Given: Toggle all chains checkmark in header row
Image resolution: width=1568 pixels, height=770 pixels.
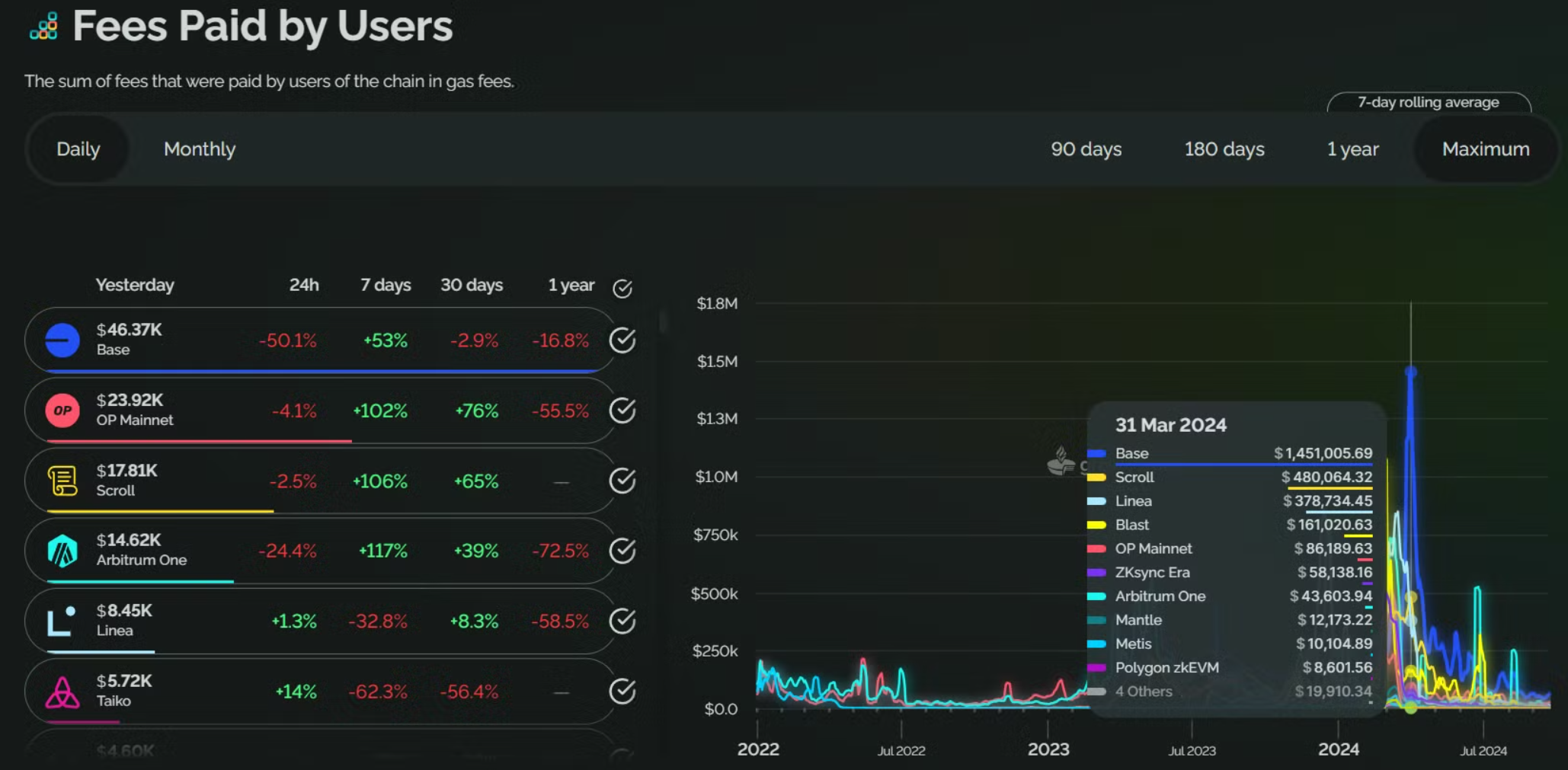Looking at the screenshot, I should point(622,288).
